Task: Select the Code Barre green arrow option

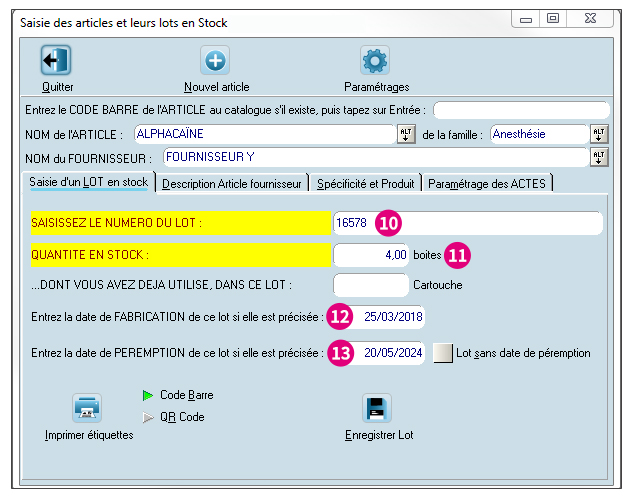Action: pyautogui.click(x=148, y=395)
